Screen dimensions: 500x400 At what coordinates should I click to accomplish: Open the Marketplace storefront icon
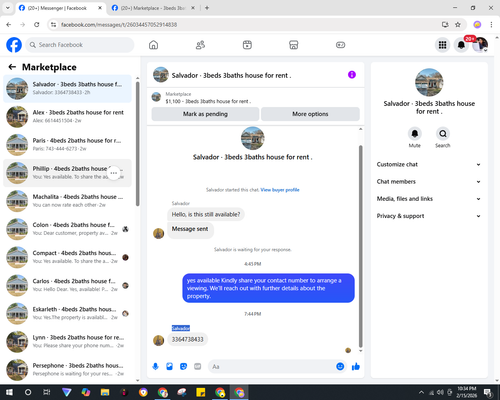[x=294, y=45]
